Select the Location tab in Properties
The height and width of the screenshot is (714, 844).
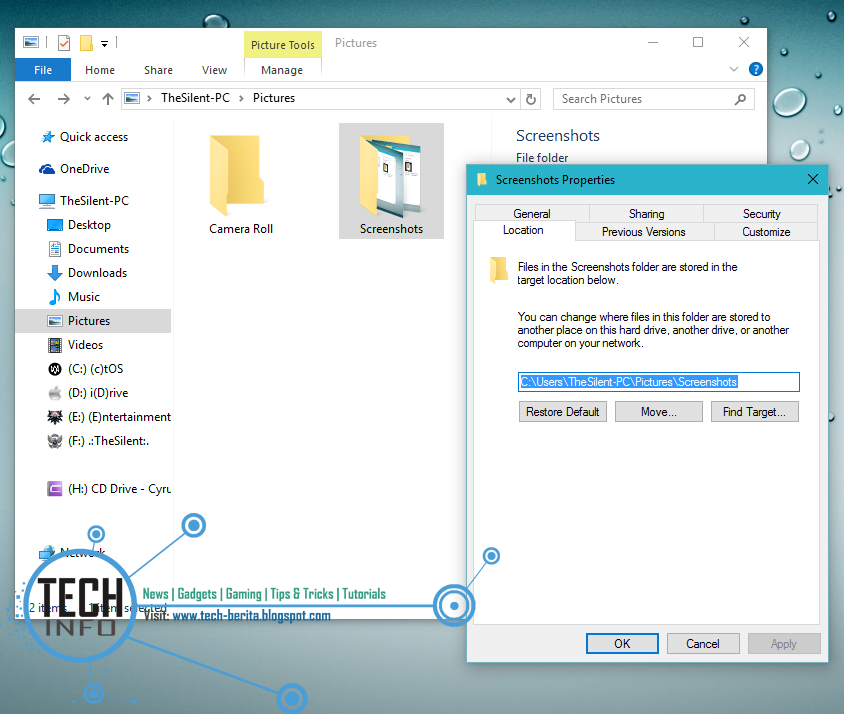click(524, 230)
